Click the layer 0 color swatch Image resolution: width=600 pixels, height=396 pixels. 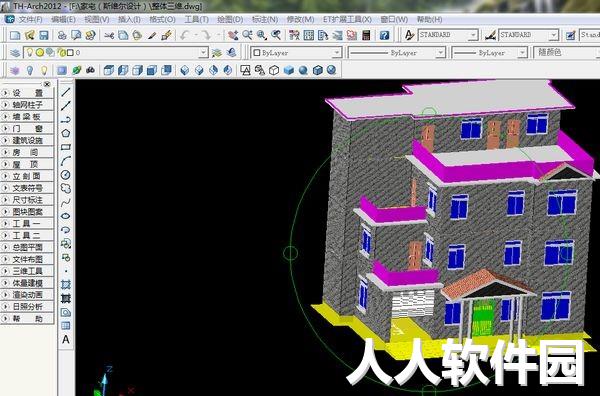point(70,52)
